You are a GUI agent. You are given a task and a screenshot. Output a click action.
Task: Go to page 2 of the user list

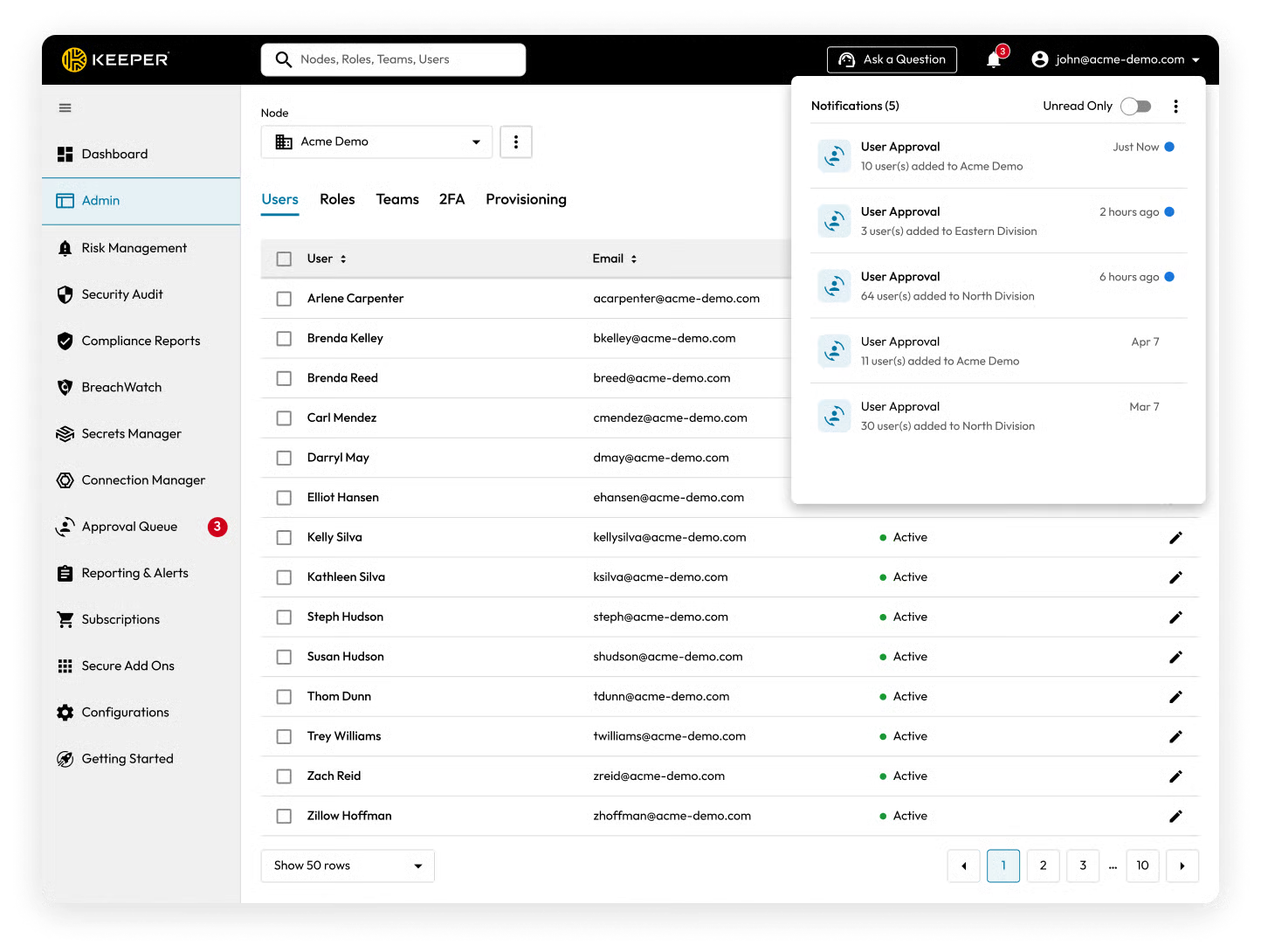point(1043,866)
